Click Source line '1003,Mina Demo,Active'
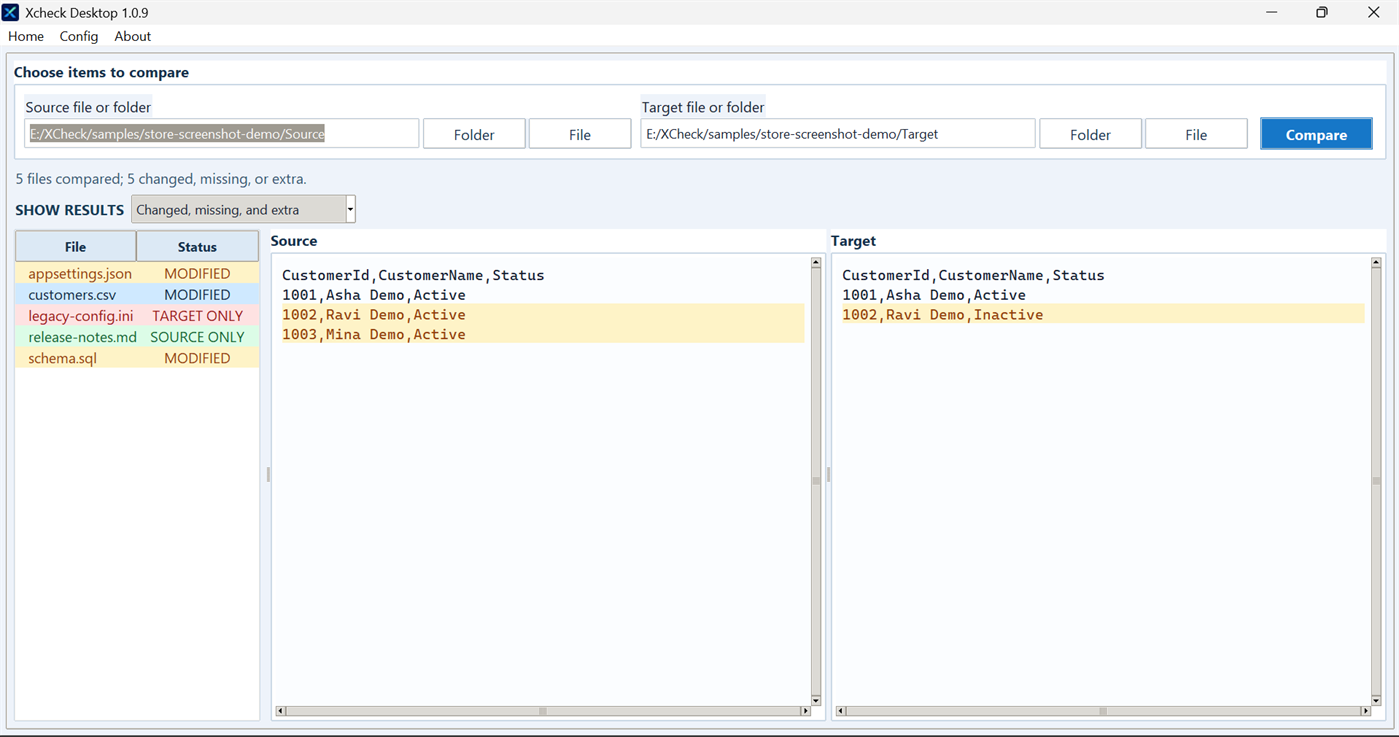The width and height of the screenshot is (1399, 737). click(x=374, y=334)
